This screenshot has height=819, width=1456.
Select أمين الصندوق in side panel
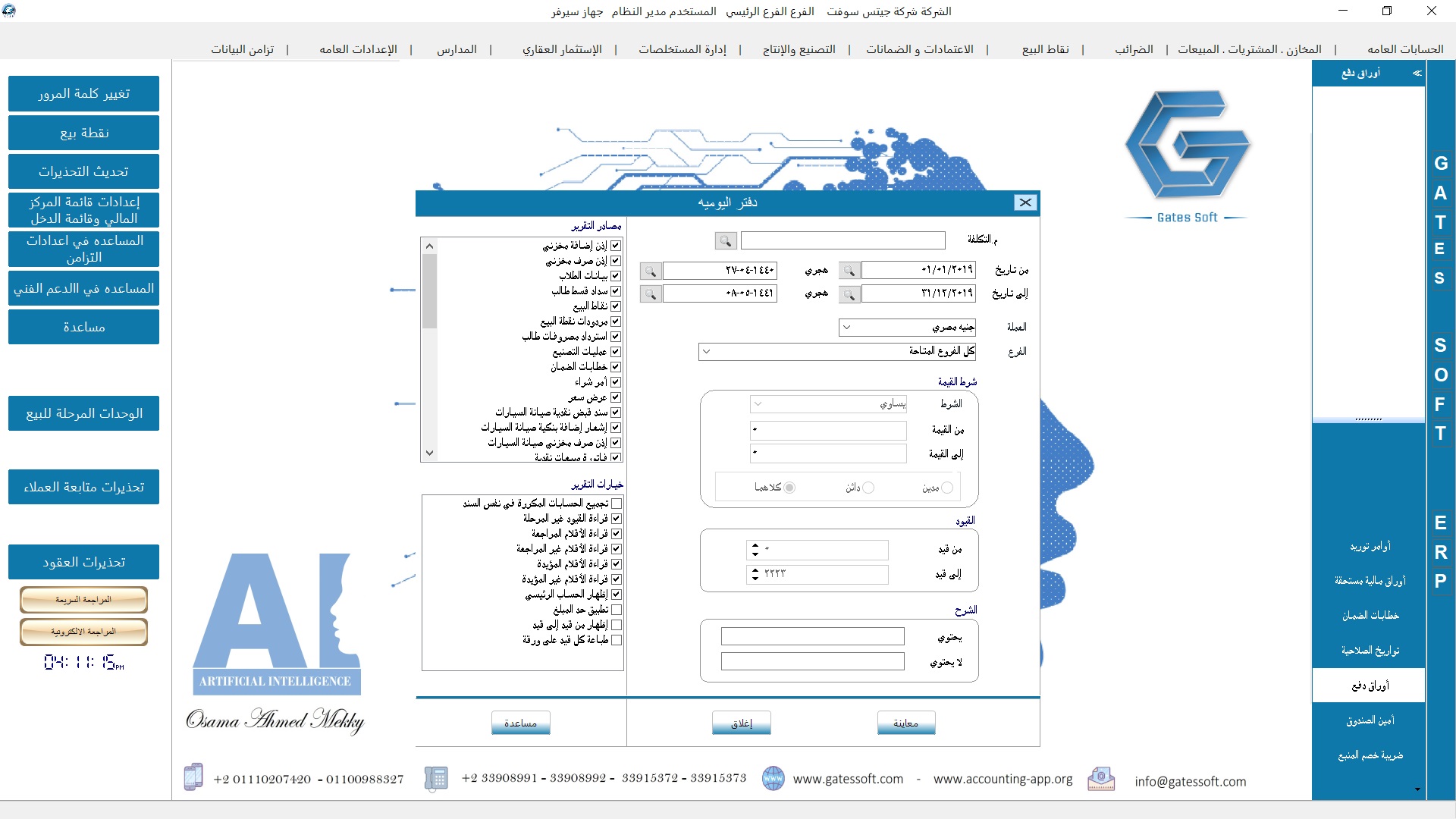(1369, 720)
